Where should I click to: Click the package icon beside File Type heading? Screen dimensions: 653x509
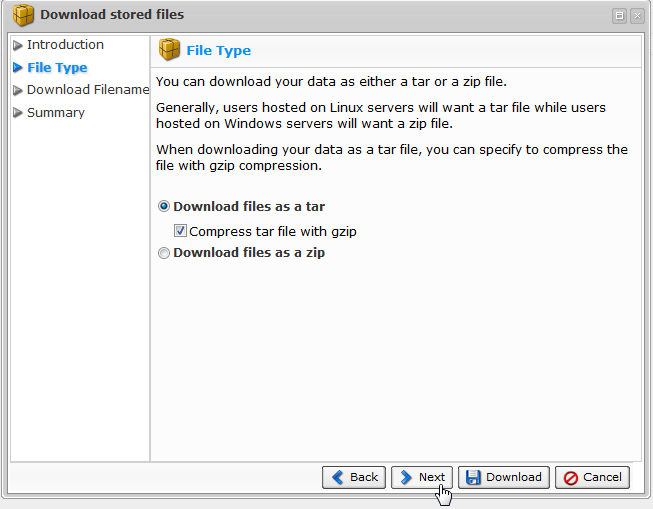tap(170, 50)
